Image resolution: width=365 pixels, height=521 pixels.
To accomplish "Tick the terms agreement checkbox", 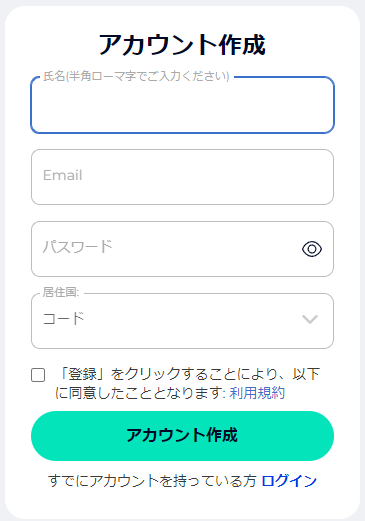I will tap(38, 375).
